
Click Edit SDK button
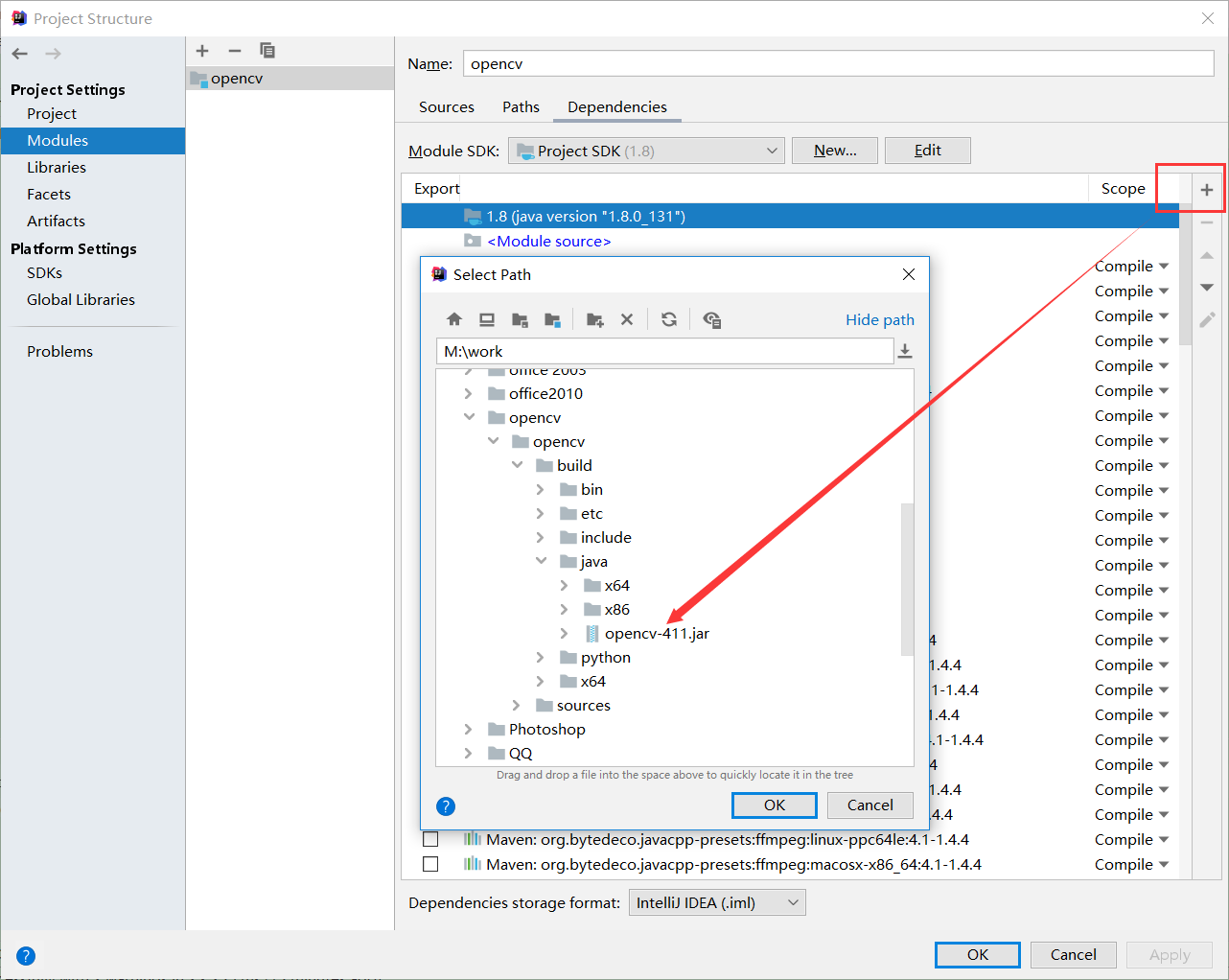pyautogui.click(x=928, y=151)
